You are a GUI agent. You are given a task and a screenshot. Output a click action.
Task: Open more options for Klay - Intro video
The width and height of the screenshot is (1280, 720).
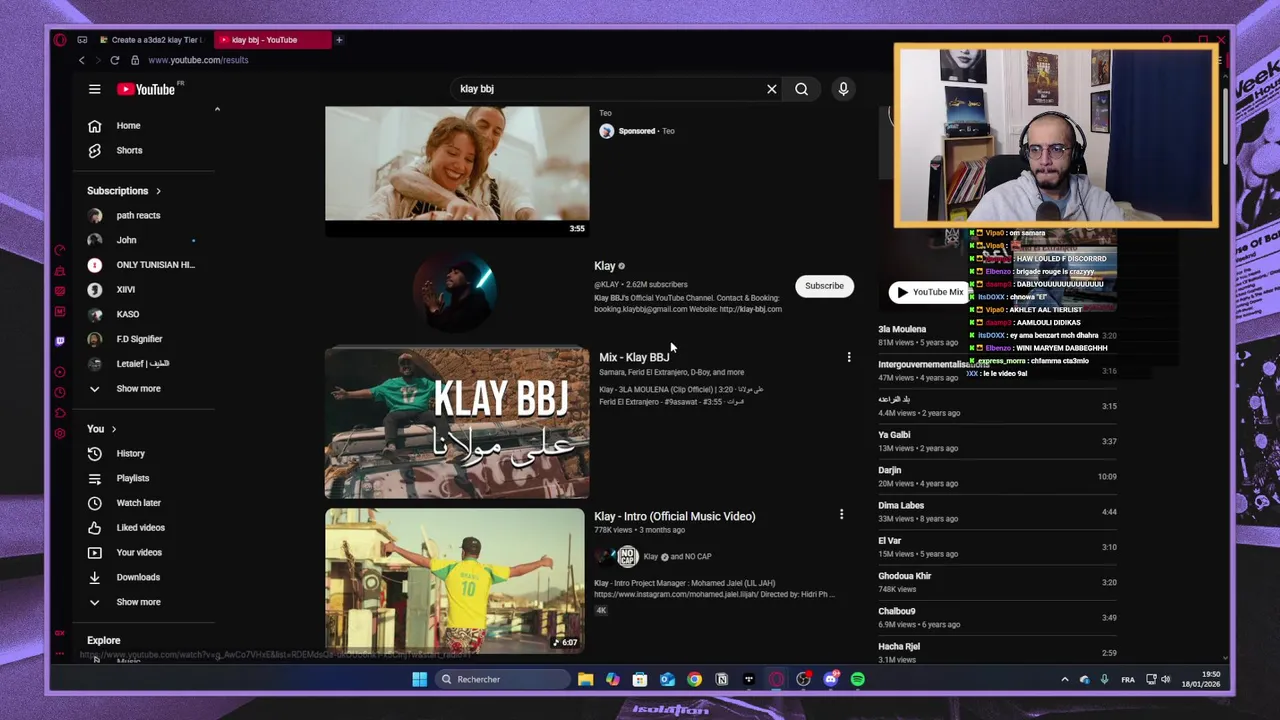coord(841,514)
